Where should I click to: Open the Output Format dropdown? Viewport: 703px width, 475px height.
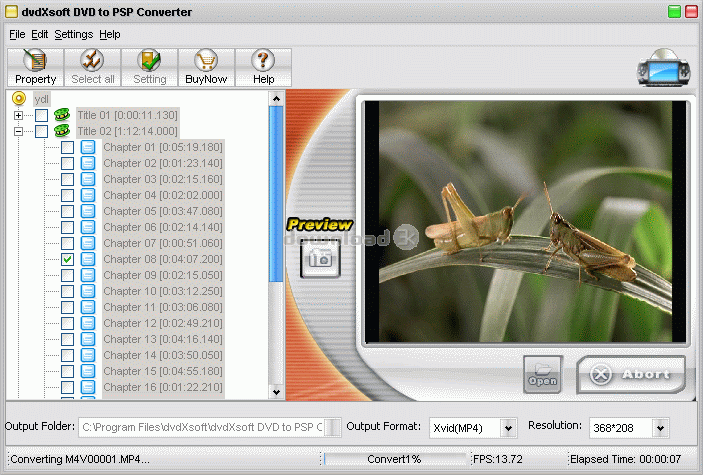[508, 428]
